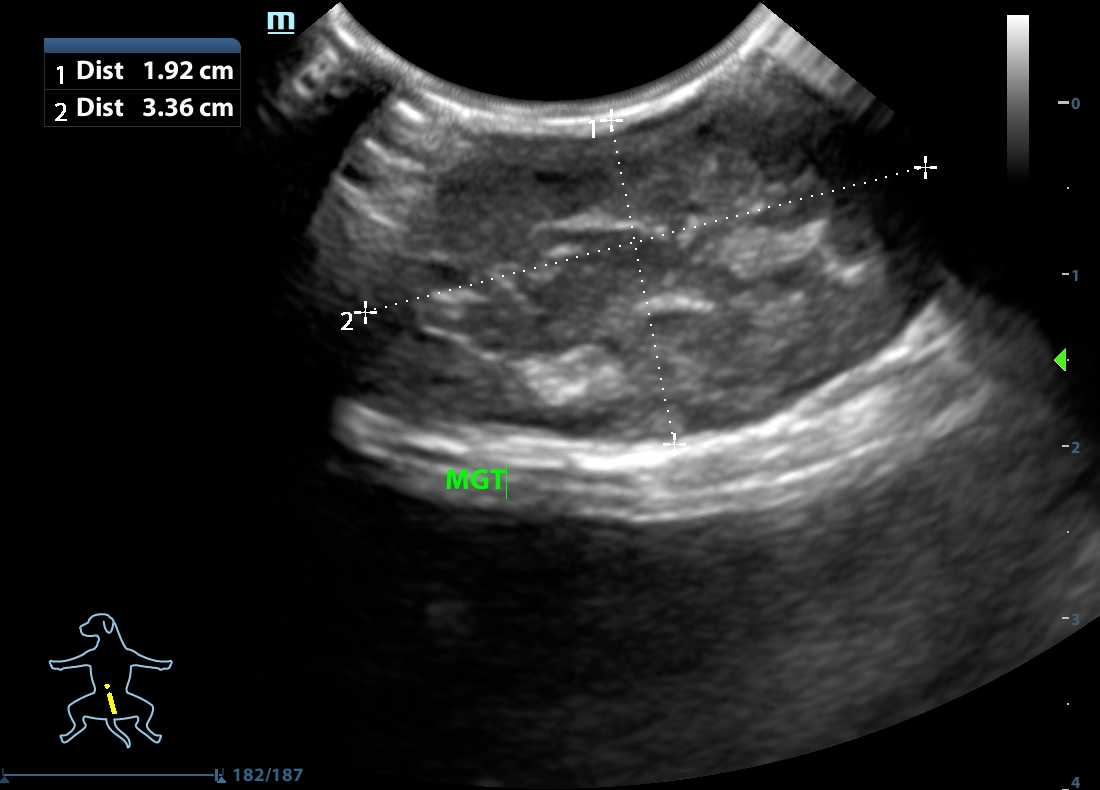Screen dimensions: 1100x790
Task: Click the green MGT annotation label
Action: pyautogui.click(x=475, y=480)
